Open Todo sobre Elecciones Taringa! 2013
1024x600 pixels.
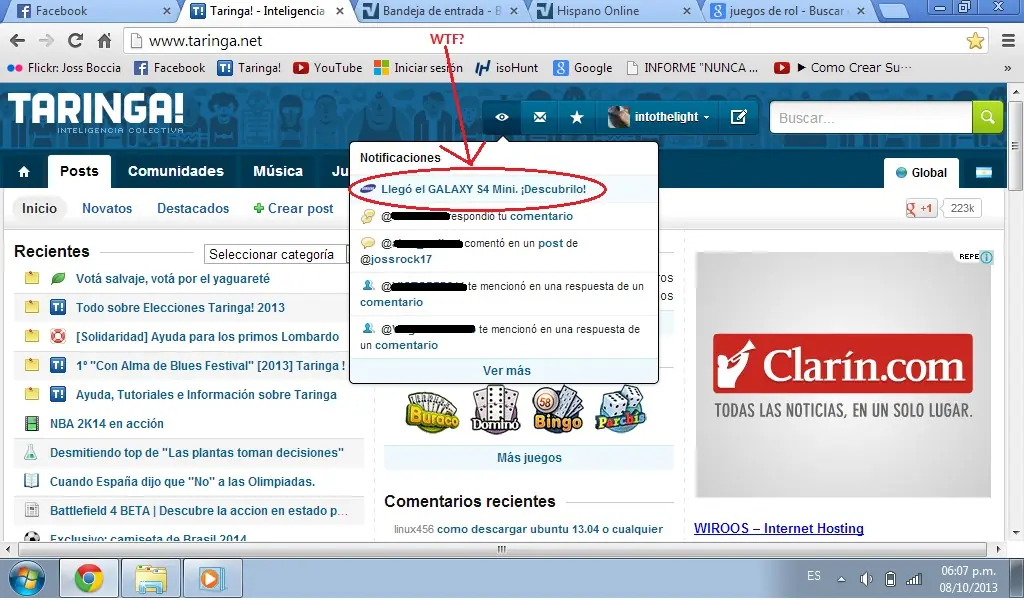click(180, 308)
